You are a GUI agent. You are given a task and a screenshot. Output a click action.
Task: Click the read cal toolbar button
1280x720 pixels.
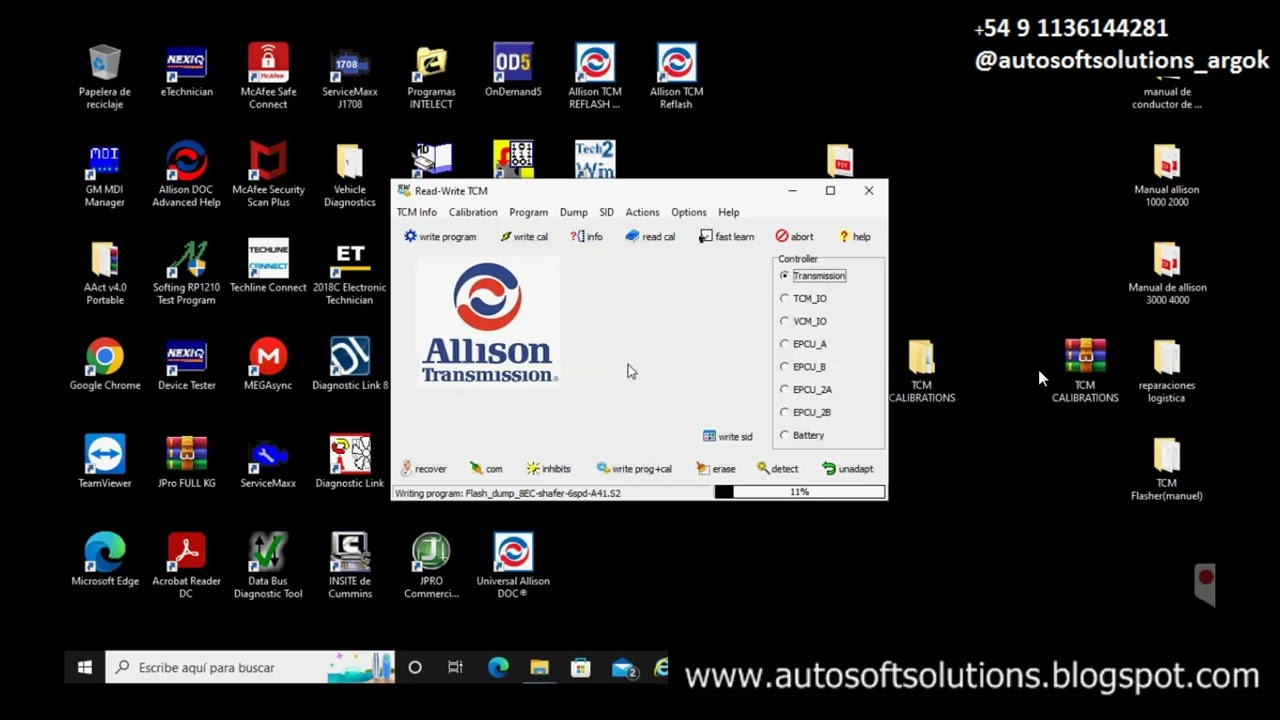650,237
